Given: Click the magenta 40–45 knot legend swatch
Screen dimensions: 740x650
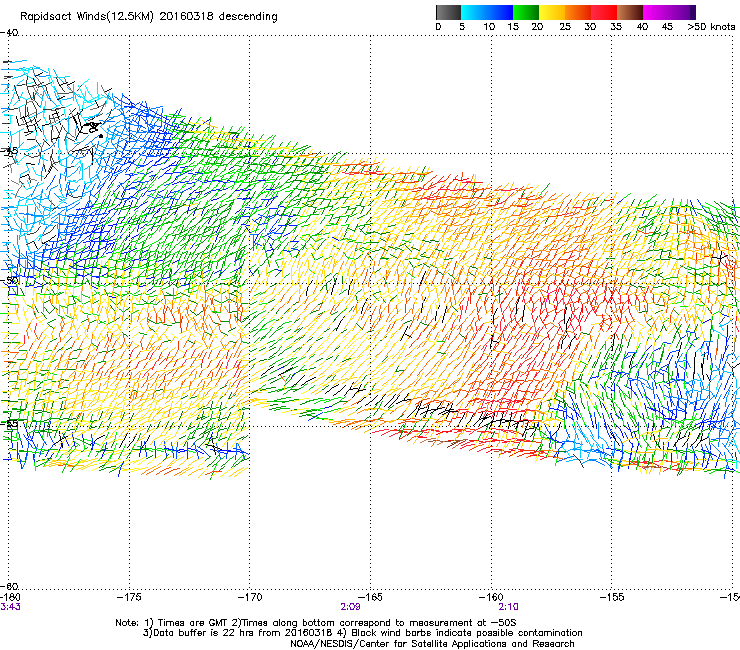Looking at the screenshot, I should coord(656,12).
